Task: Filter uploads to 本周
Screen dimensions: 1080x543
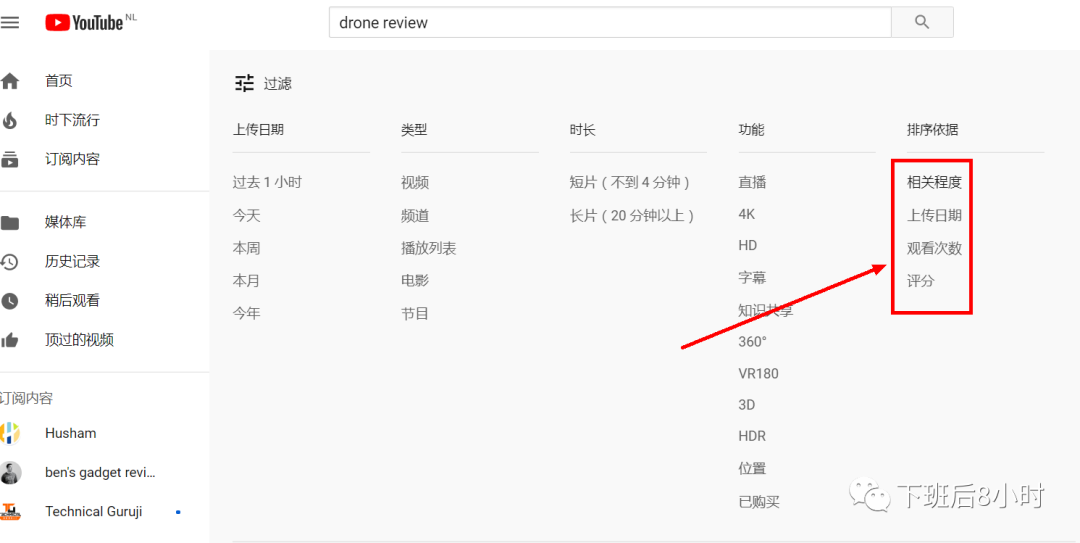Action: pos(247,248)
